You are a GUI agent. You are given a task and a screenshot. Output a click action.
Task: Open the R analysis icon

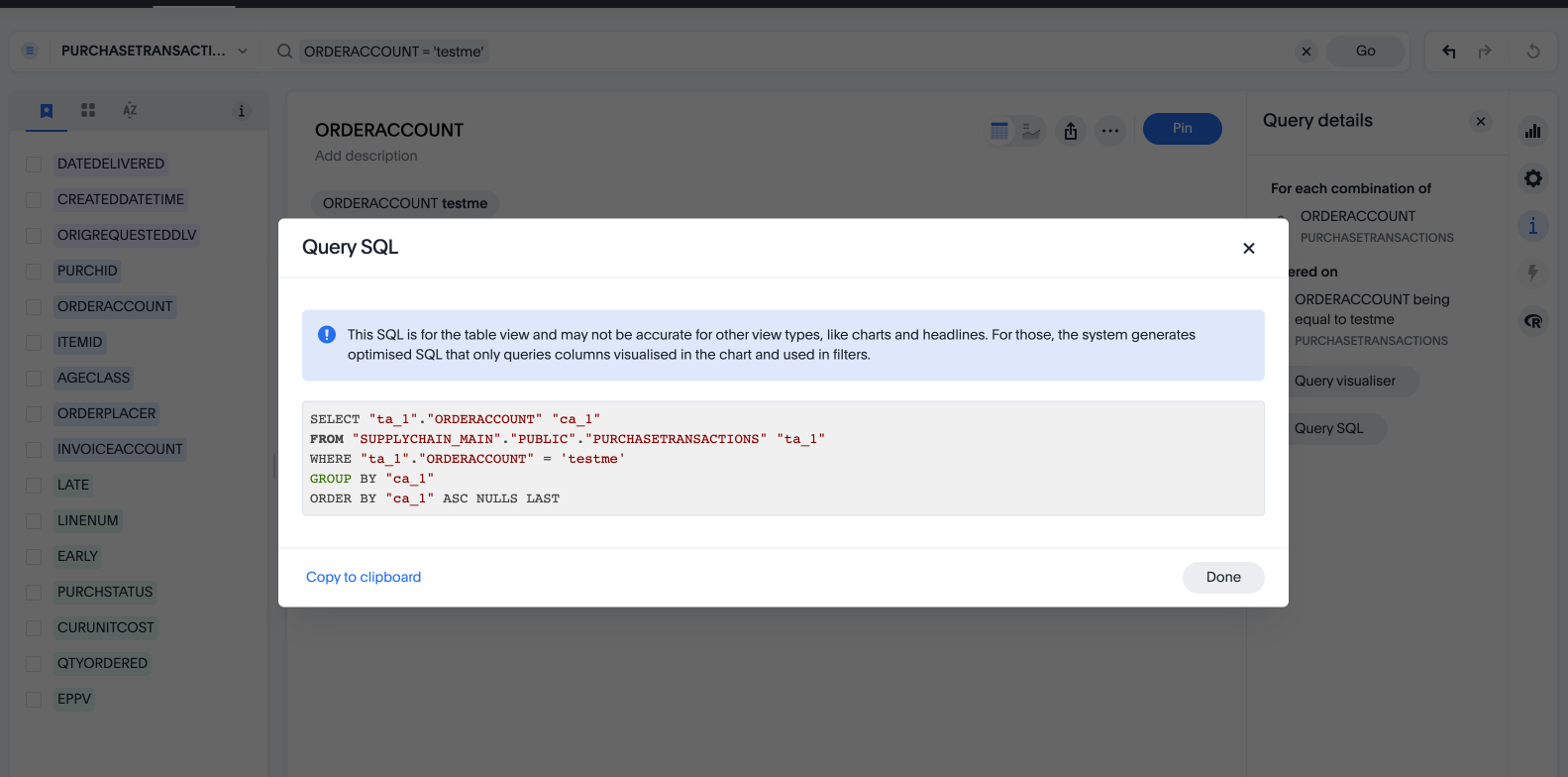coord(1532,321)
